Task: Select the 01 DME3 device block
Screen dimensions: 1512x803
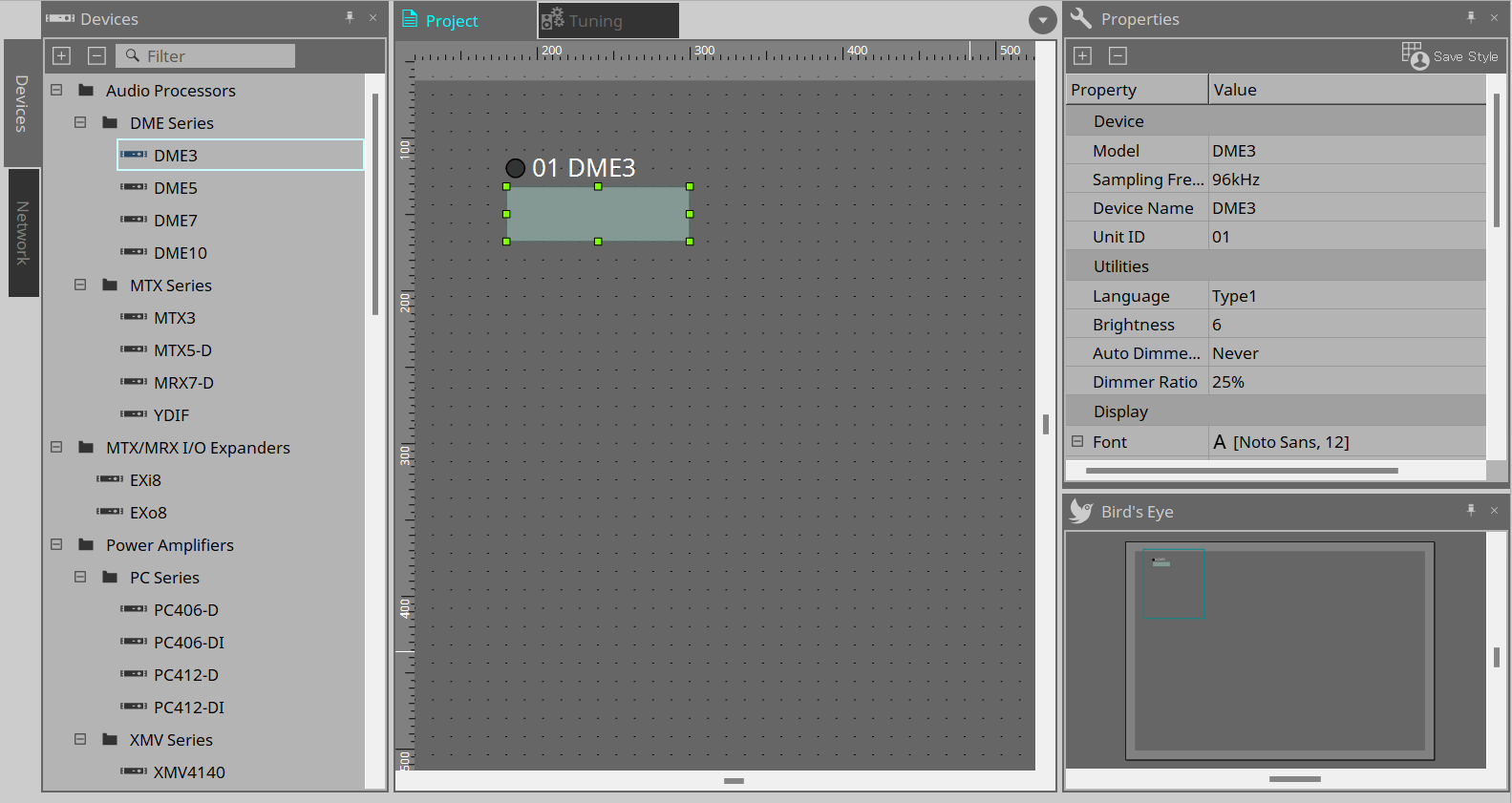Action: pos(598,214)
